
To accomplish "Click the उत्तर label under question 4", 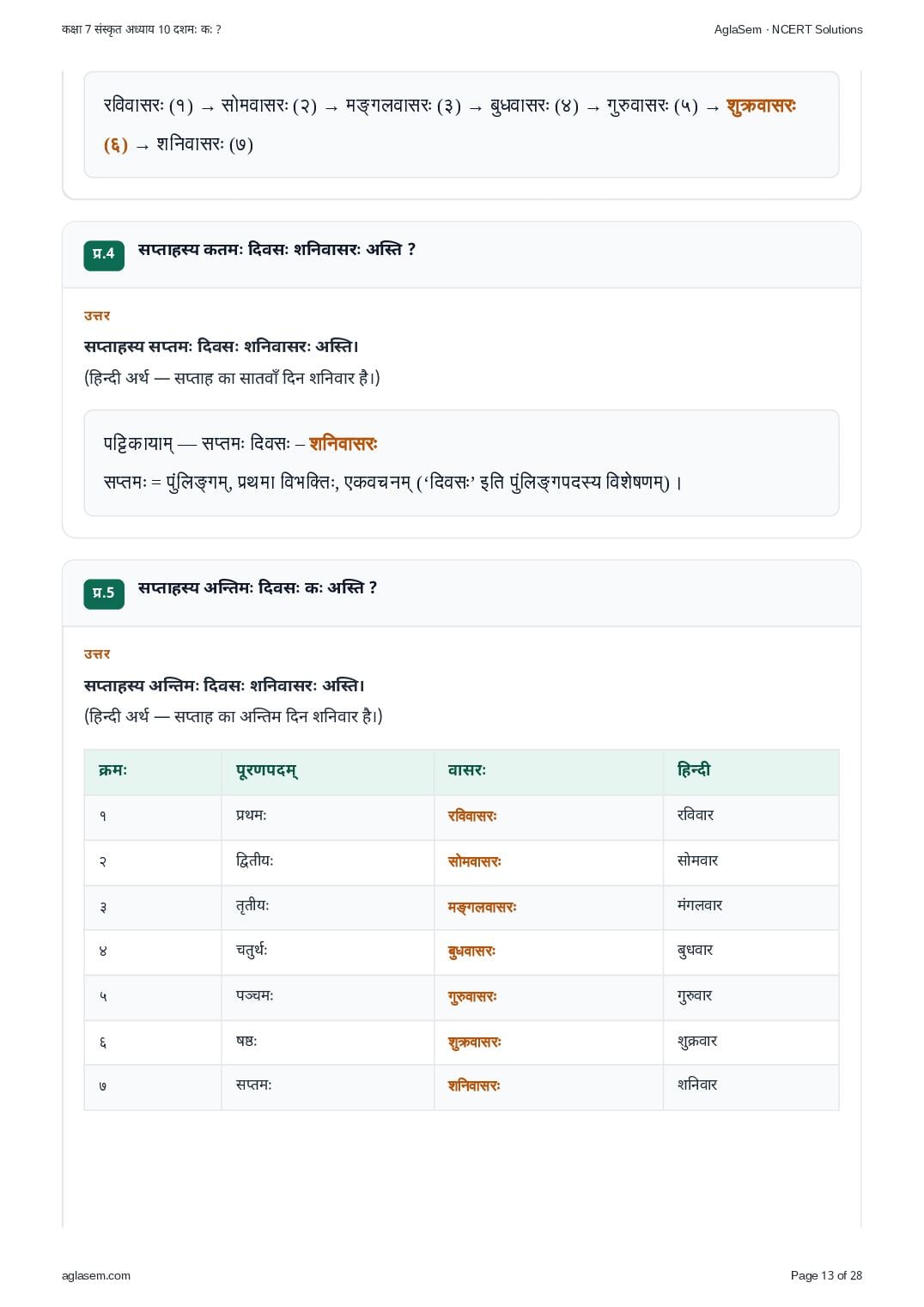I will pos(97,316).
